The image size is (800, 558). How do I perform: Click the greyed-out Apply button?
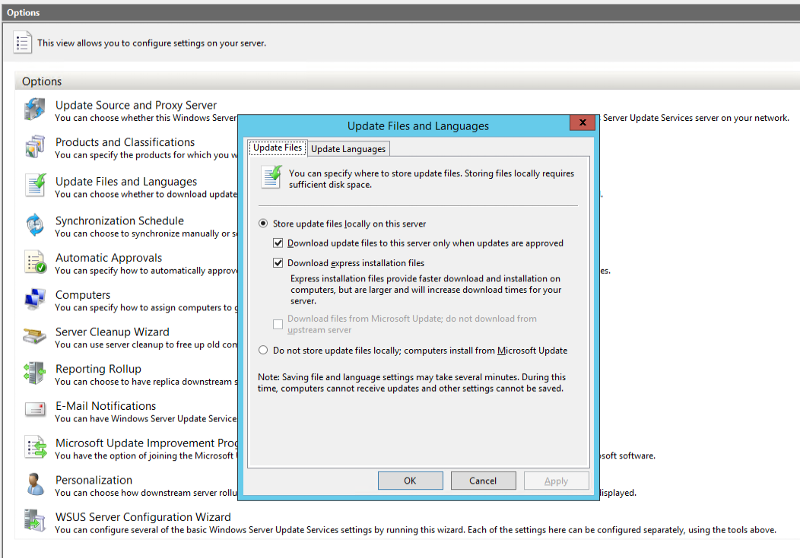(556, 480)
